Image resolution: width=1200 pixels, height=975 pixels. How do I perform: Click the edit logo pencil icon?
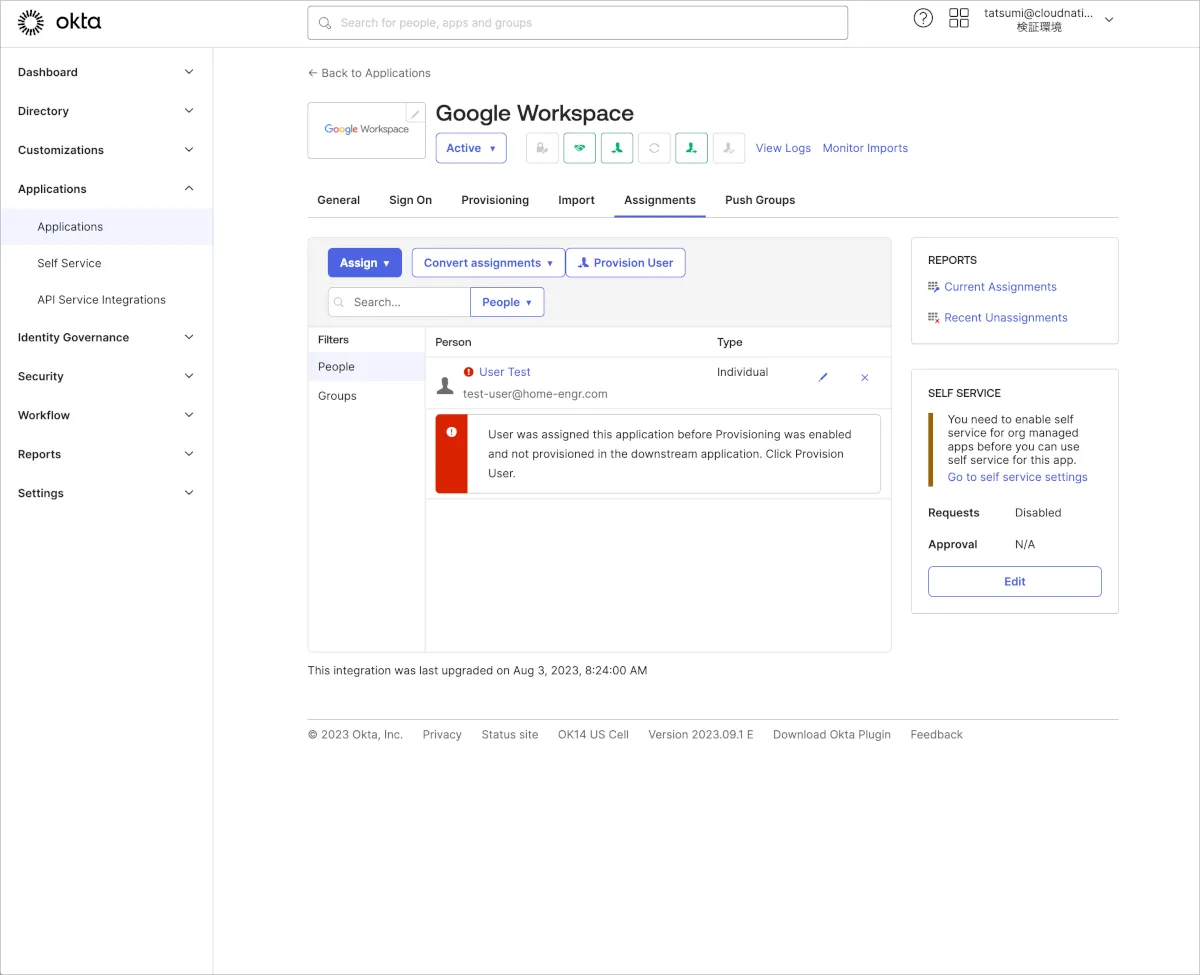click(x=415, y=113)
